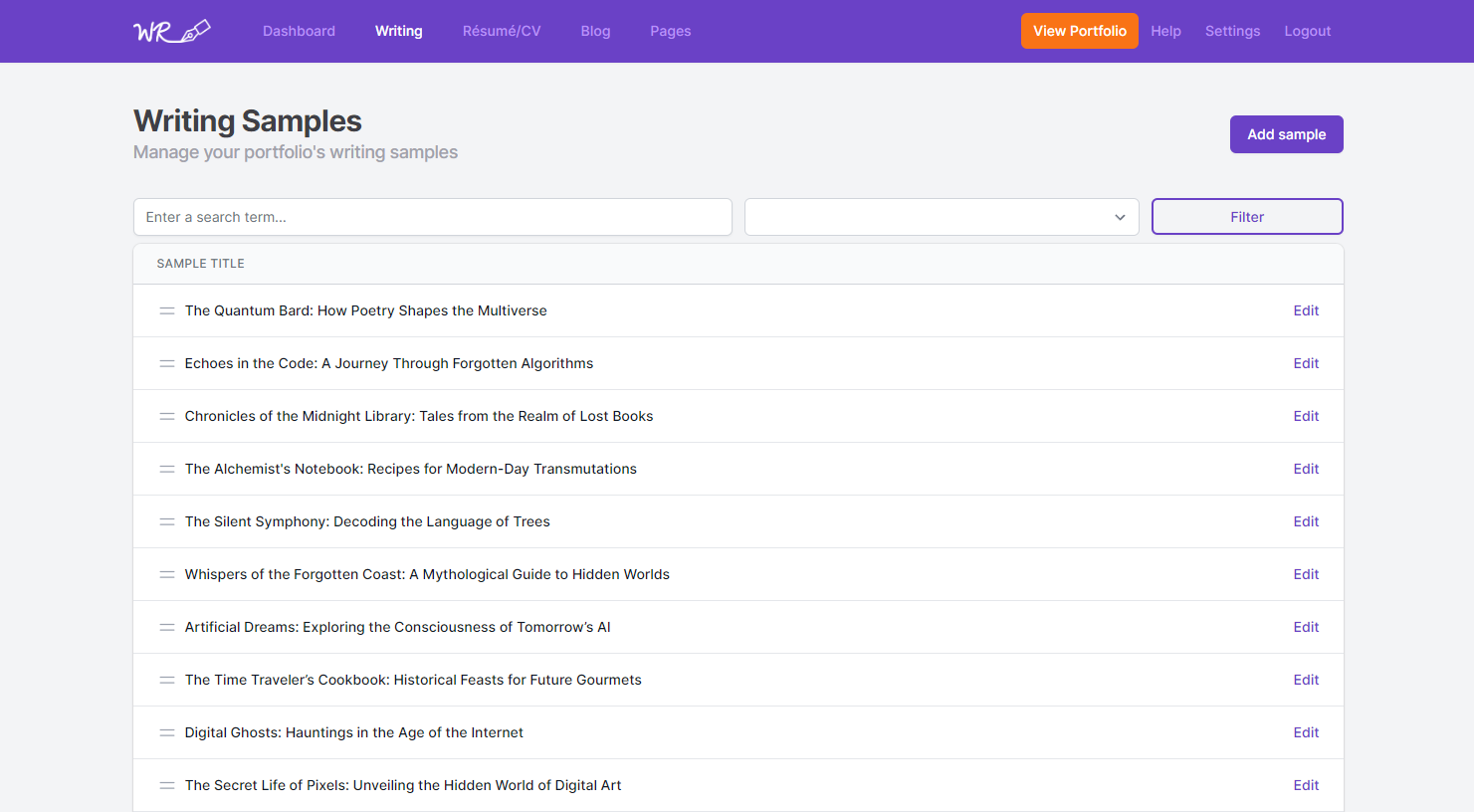Navigate to the Pages section
The image size is (1474, 812).
[670, 31]
